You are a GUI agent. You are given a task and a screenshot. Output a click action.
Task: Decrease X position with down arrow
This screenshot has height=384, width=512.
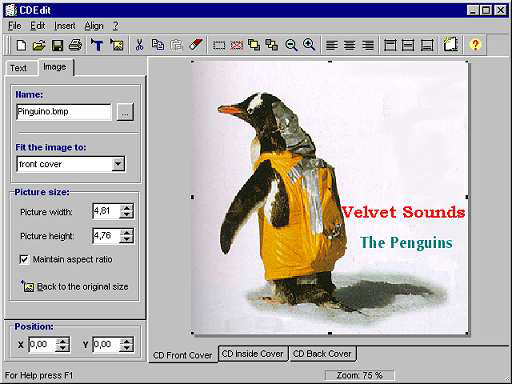(x=63, y=348)
